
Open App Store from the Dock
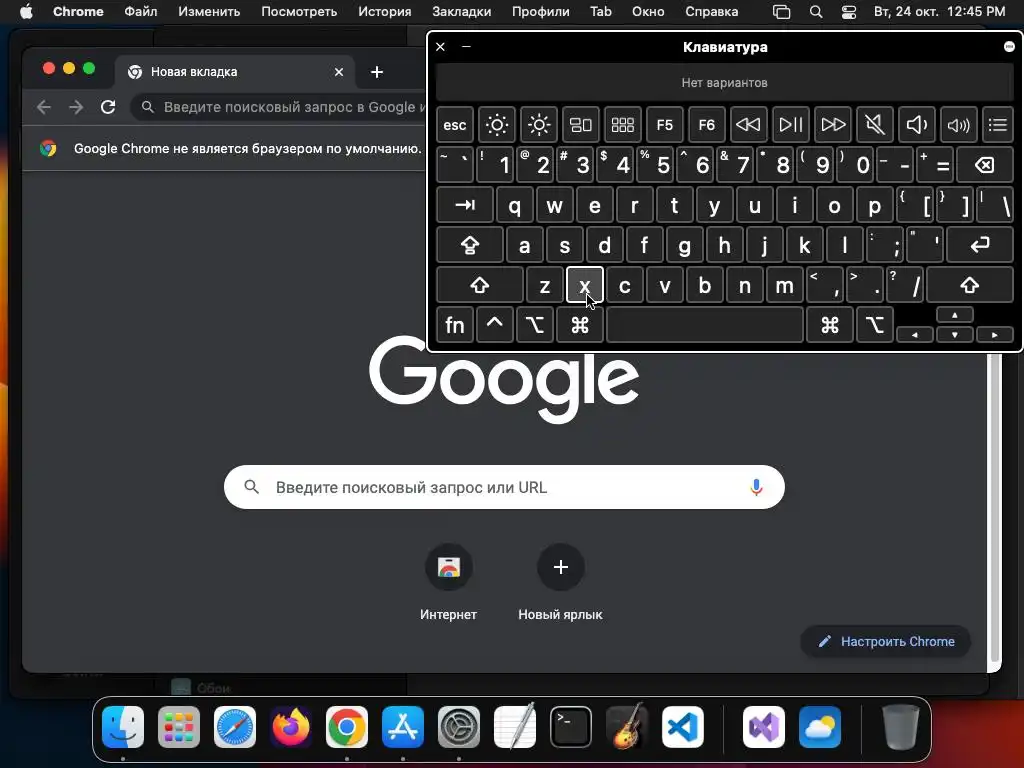pyautogui.click(x=403, y=727)
